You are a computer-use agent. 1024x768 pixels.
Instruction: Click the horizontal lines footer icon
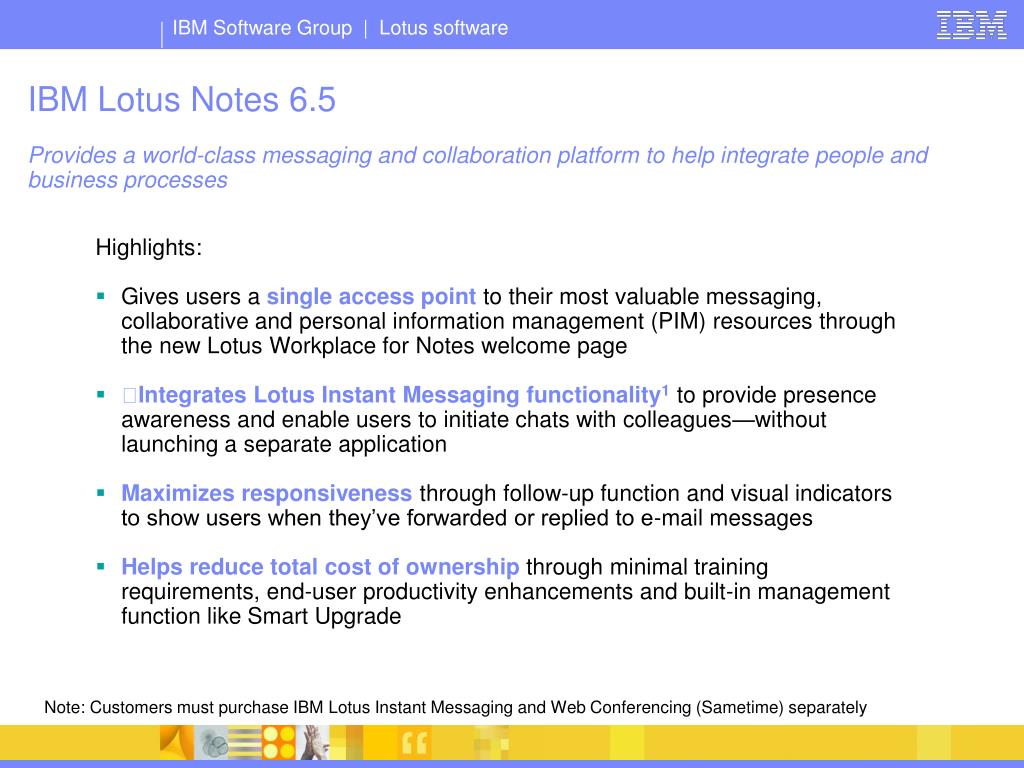[x=245, y=743]
